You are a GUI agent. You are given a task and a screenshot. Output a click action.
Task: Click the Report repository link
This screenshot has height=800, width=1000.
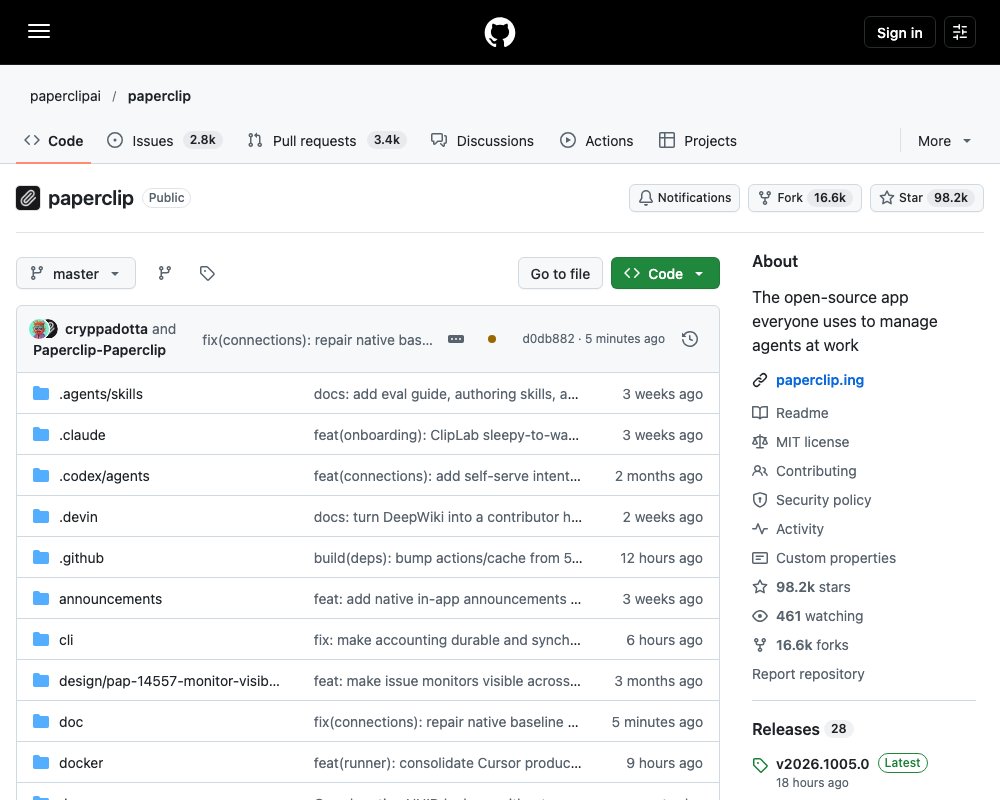coord(808,674)
